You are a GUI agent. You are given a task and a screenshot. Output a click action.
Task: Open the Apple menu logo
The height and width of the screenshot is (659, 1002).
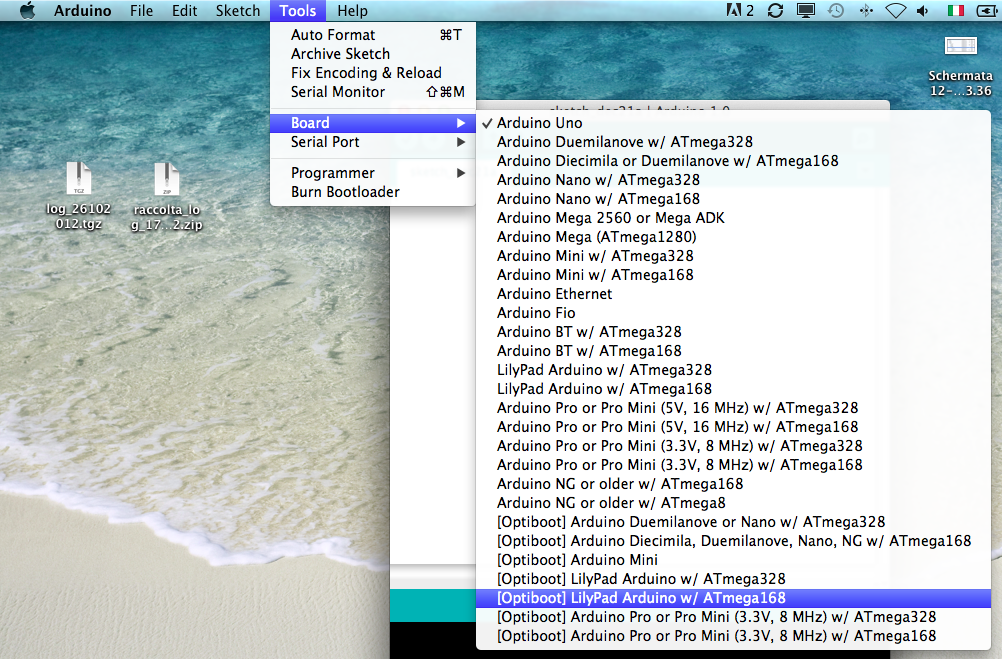[x=27, y=11]
